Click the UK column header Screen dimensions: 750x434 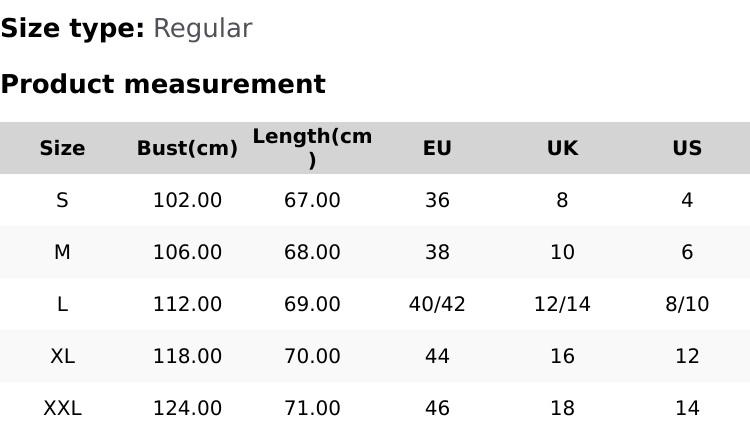coord(562,148)
